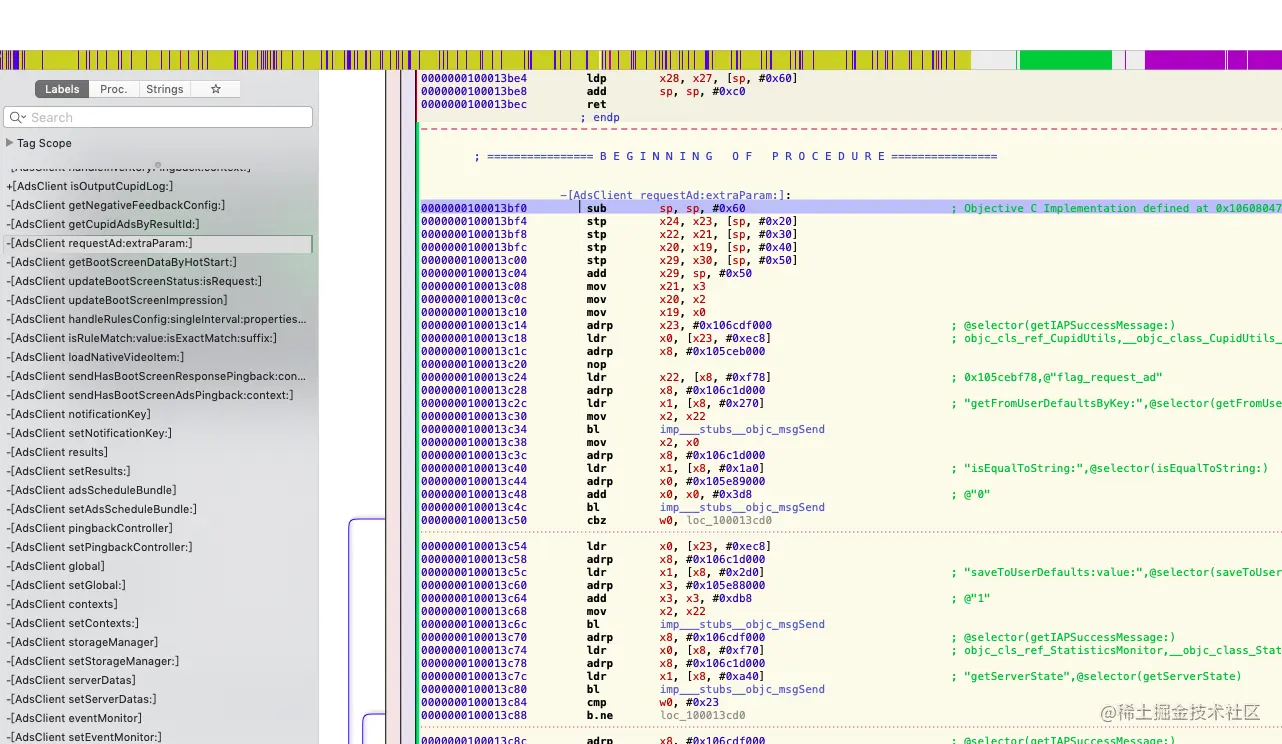Jump to large green segment in navigation bar
This screenshot has height=744, width=1282.
[x=1065, y=60]
